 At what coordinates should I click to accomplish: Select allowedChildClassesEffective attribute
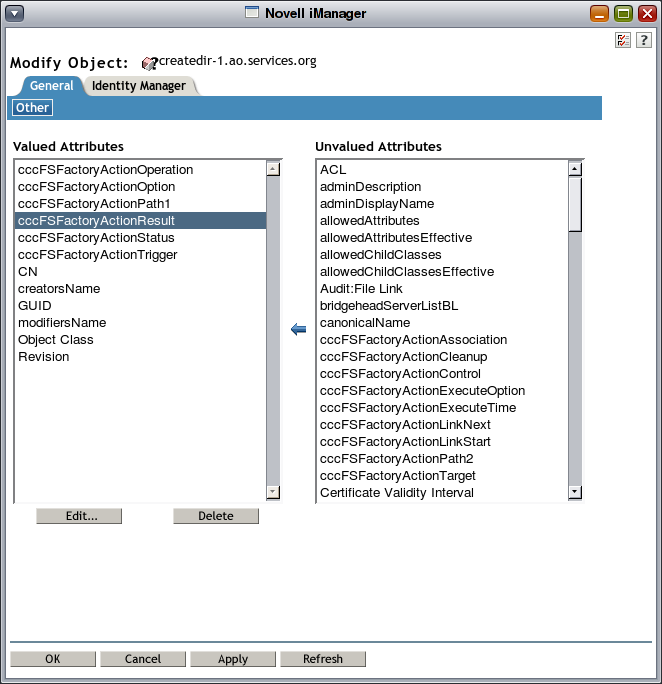[x=443, y=272]
